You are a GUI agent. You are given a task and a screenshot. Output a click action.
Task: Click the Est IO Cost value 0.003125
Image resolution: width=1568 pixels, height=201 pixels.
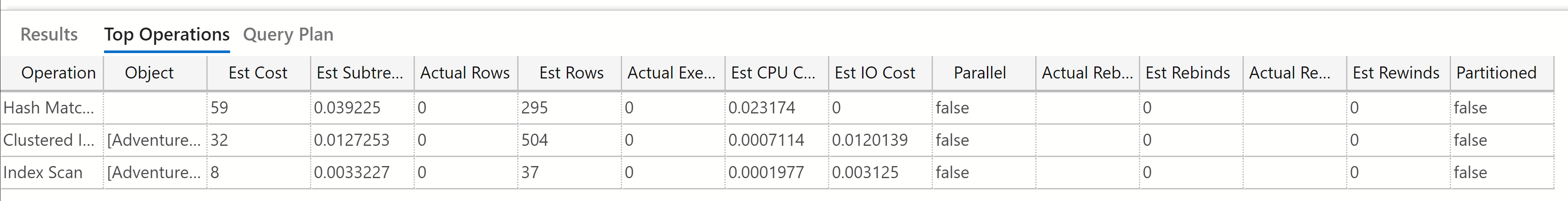pyautogui.click(x=865, y=173)
